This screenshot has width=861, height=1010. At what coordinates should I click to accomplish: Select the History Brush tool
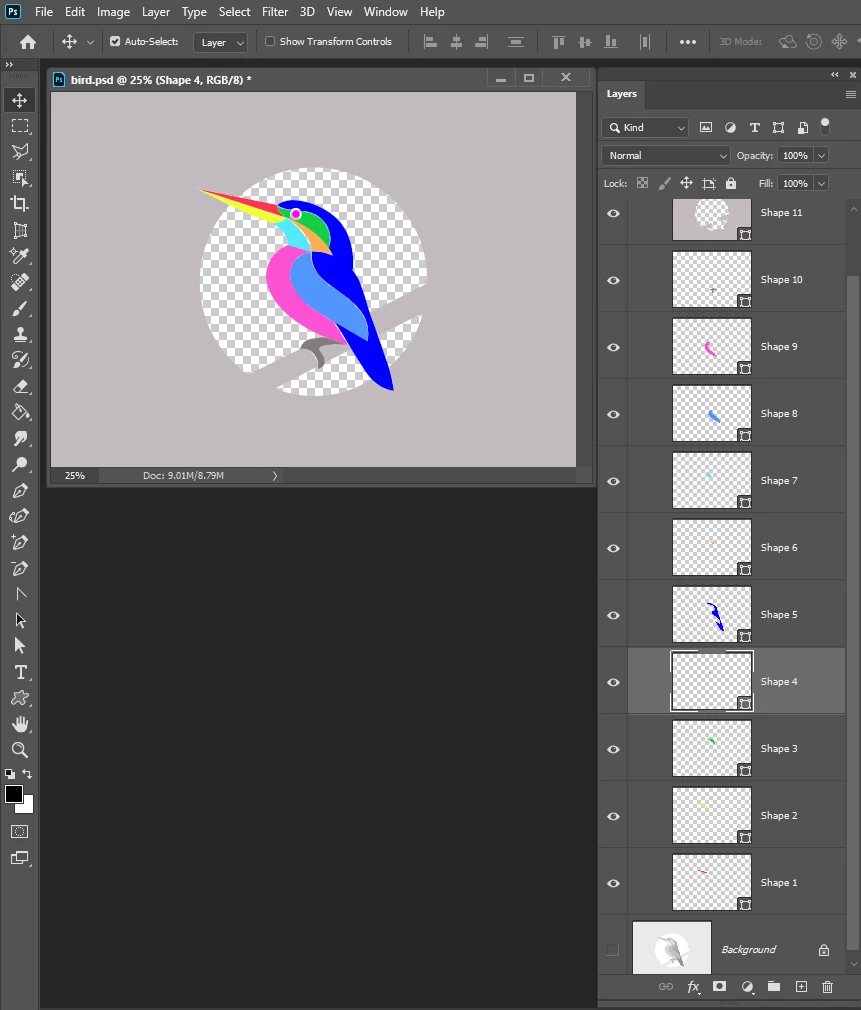click(x=19, y=360)
